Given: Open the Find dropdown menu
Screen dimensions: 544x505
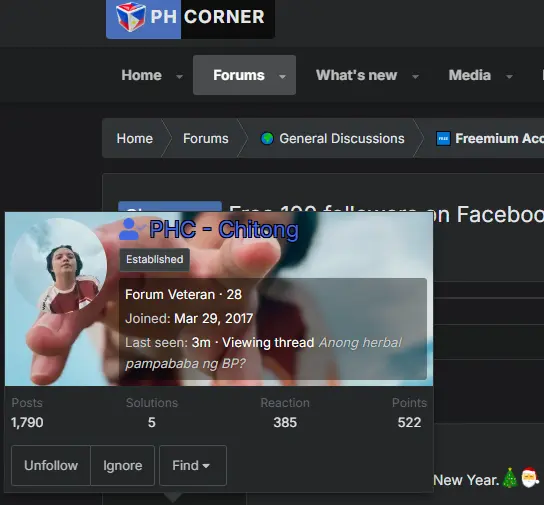Looking at the screenshot, I should pos(193,465).
